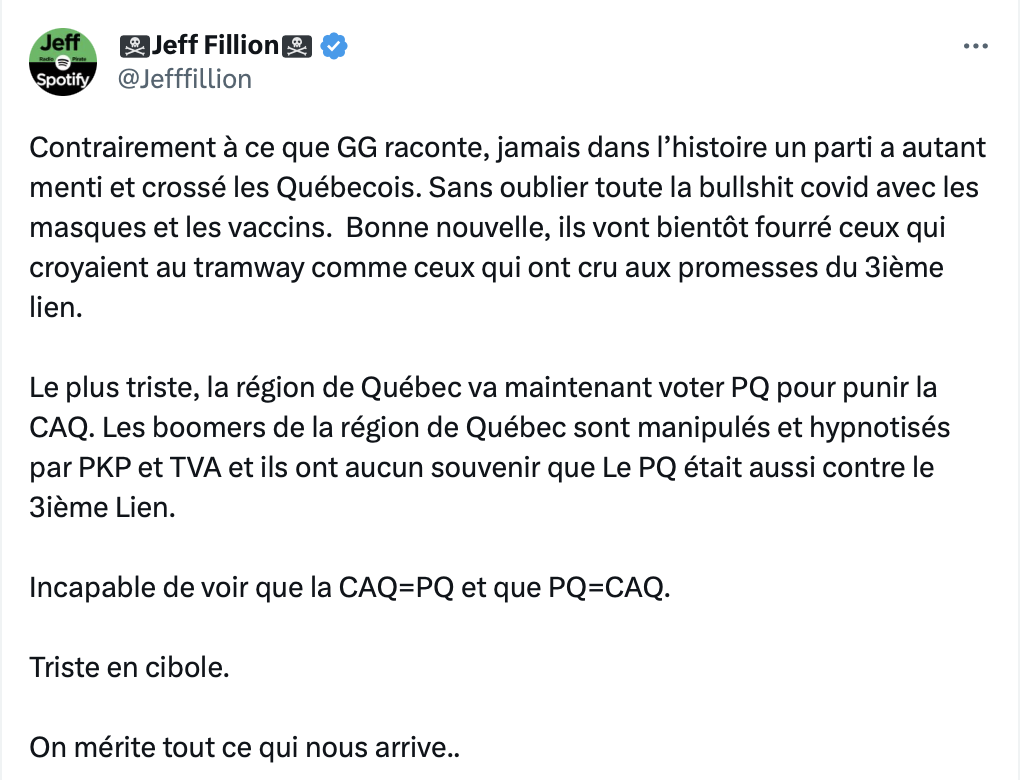This screenshot has height=780, width=1030.
Task: Click the pirate flag emoji before the name
Action: pos(135,46)
